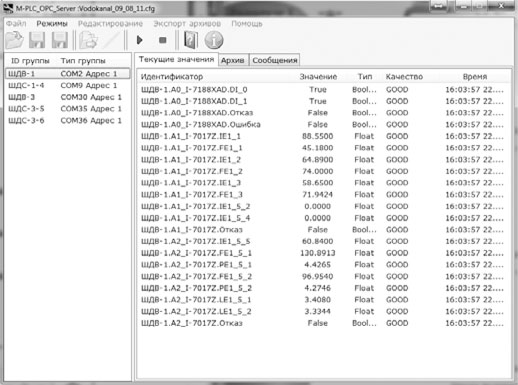Image resolution: width=518 pixels, height=385 pixels.
Task: Switch to the Сообщения tab
Action: [x=275, y=60]
